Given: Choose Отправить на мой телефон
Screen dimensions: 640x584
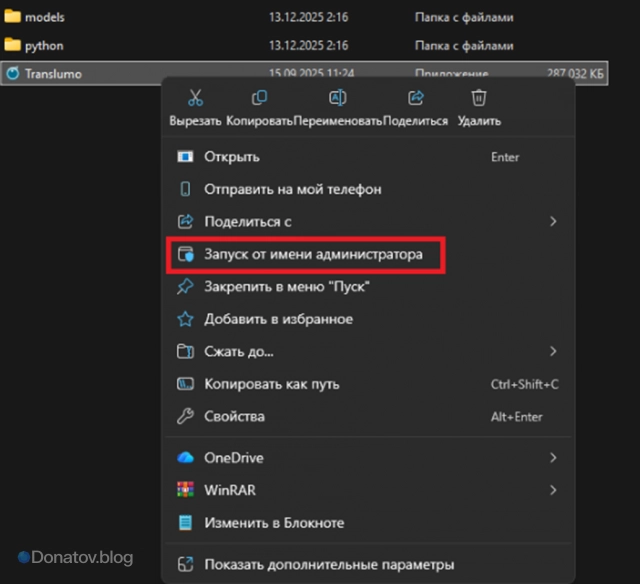Looking at the screenshot, I should (368, 189).
